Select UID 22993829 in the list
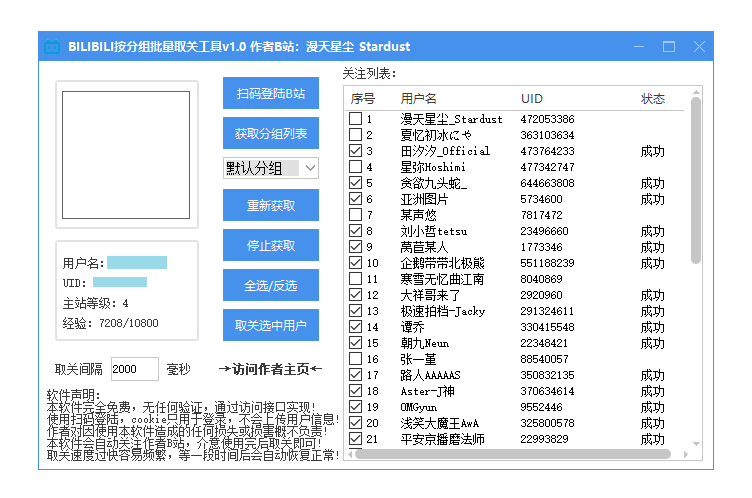Screen dimensions: 752x498 tap(544, 439)
